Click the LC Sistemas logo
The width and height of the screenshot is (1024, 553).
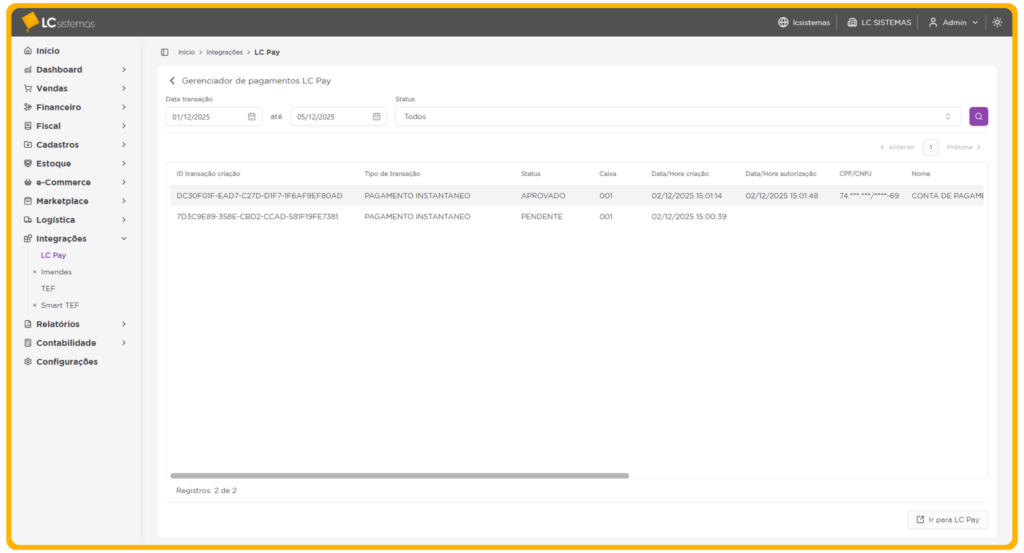click(x=58, y=22)
